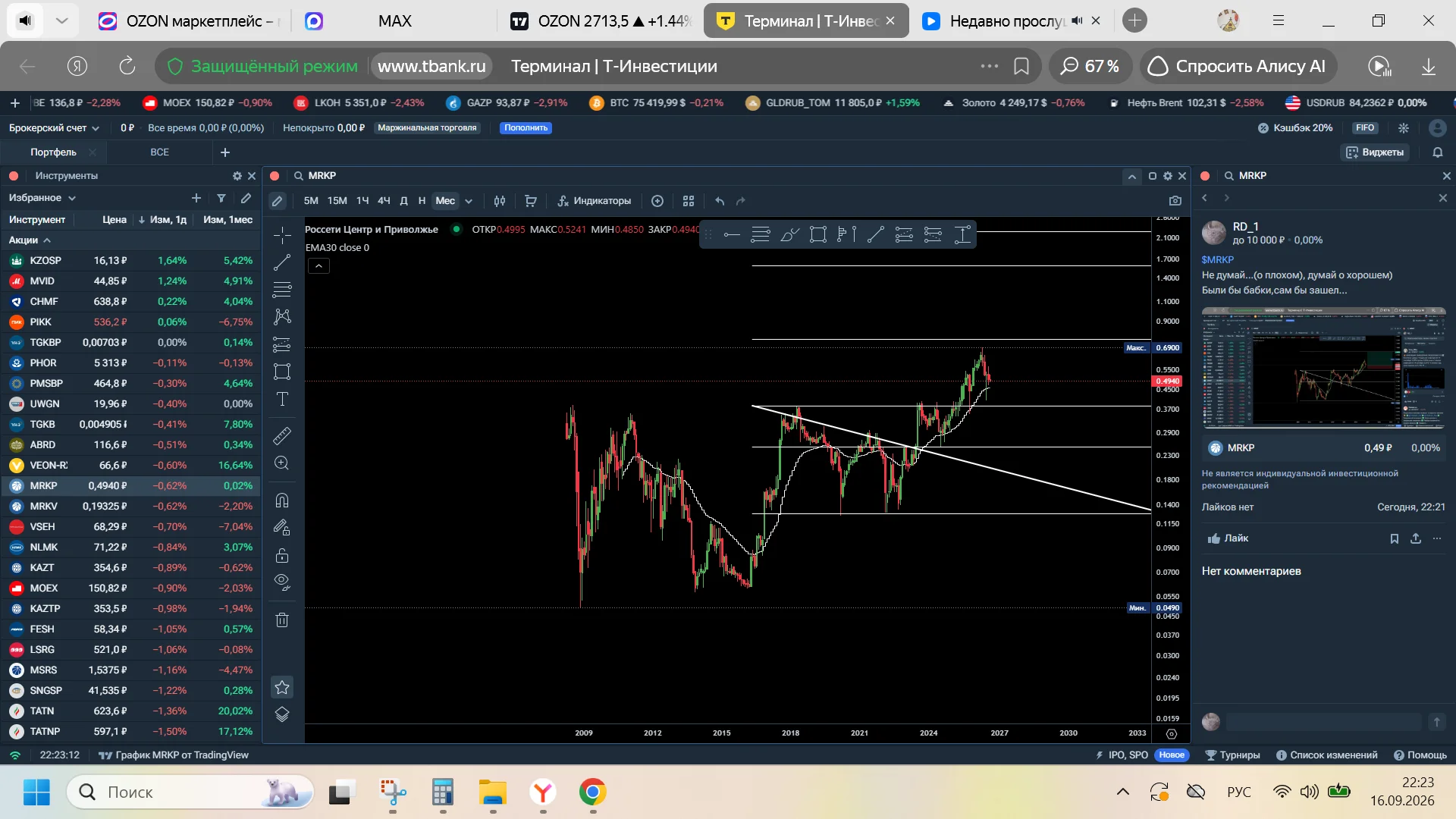Open Instruments panel settings gear
This screenshot has width=1456, height=819.
click(x=237, y=176)
